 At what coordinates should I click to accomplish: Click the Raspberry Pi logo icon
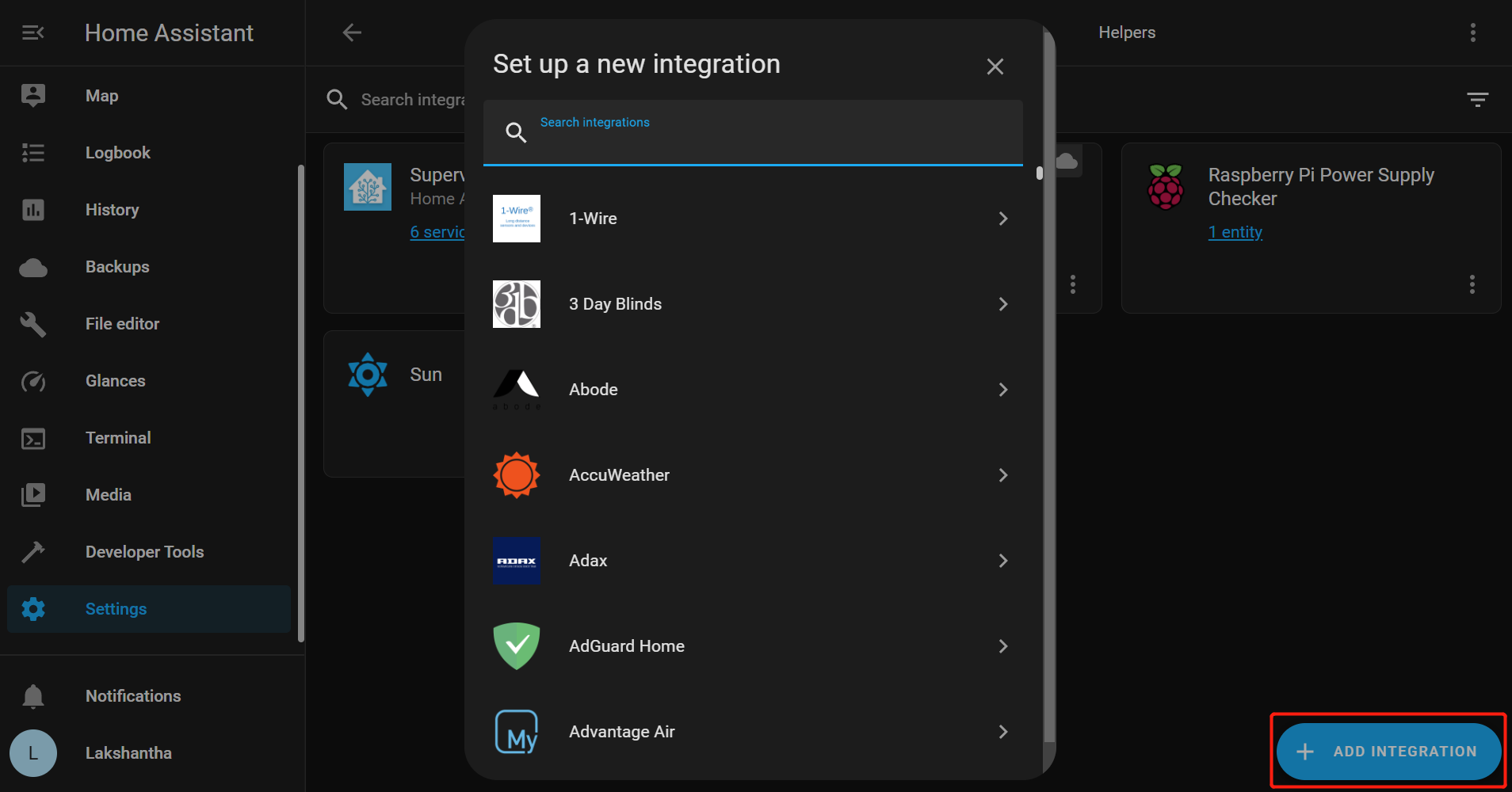pyautogui.click(x=1166, y=187)
